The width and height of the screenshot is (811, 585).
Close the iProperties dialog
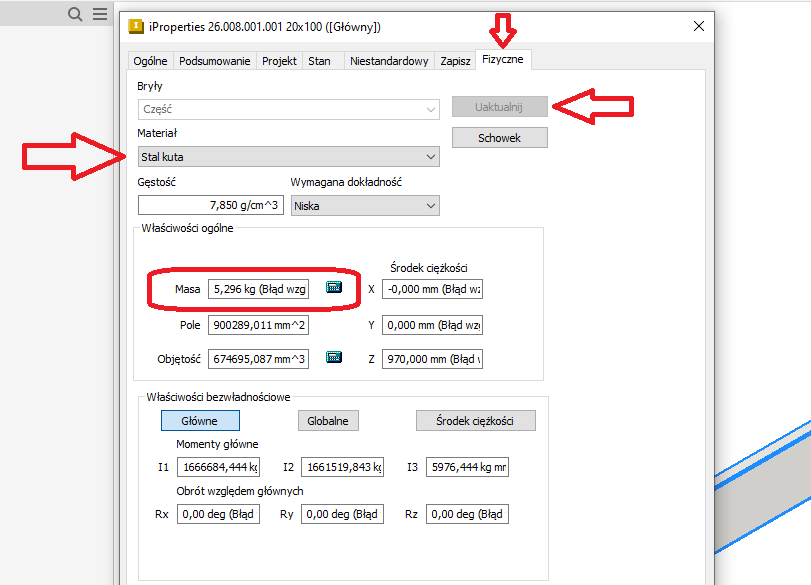pyautogui.click(x=696, y=27)
